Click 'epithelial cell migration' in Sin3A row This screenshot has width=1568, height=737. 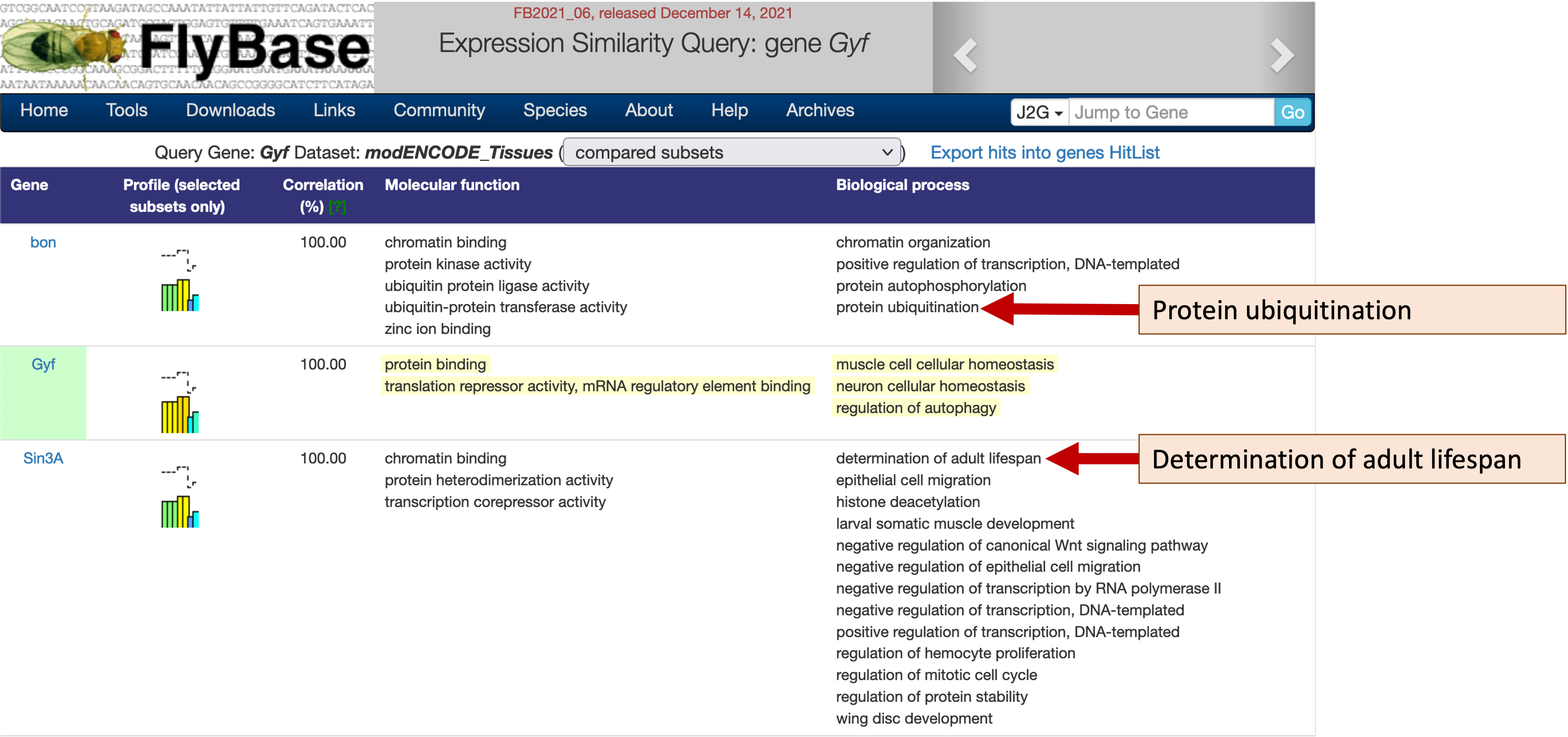click(913, 480)
